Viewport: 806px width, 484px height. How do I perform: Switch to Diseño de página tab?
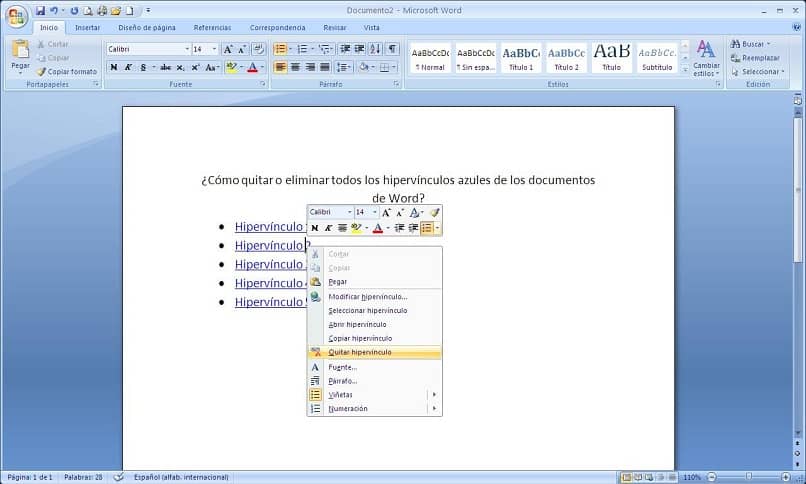point(146,28)
